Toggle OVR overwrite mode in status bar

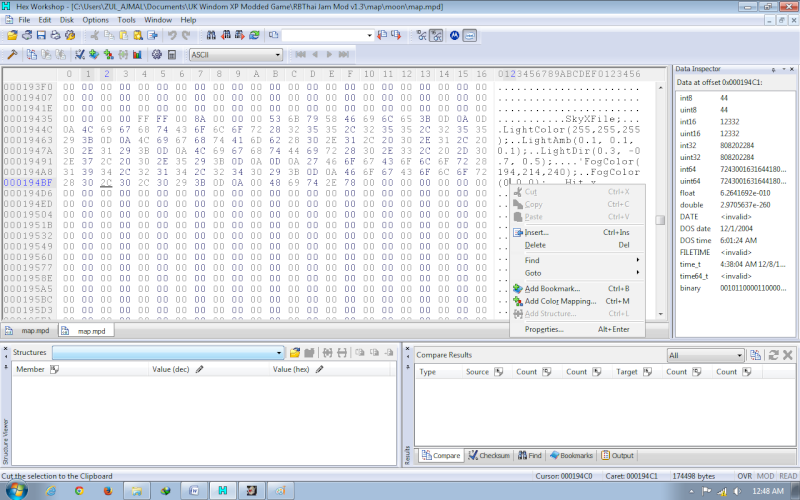[x=744, y=476]
